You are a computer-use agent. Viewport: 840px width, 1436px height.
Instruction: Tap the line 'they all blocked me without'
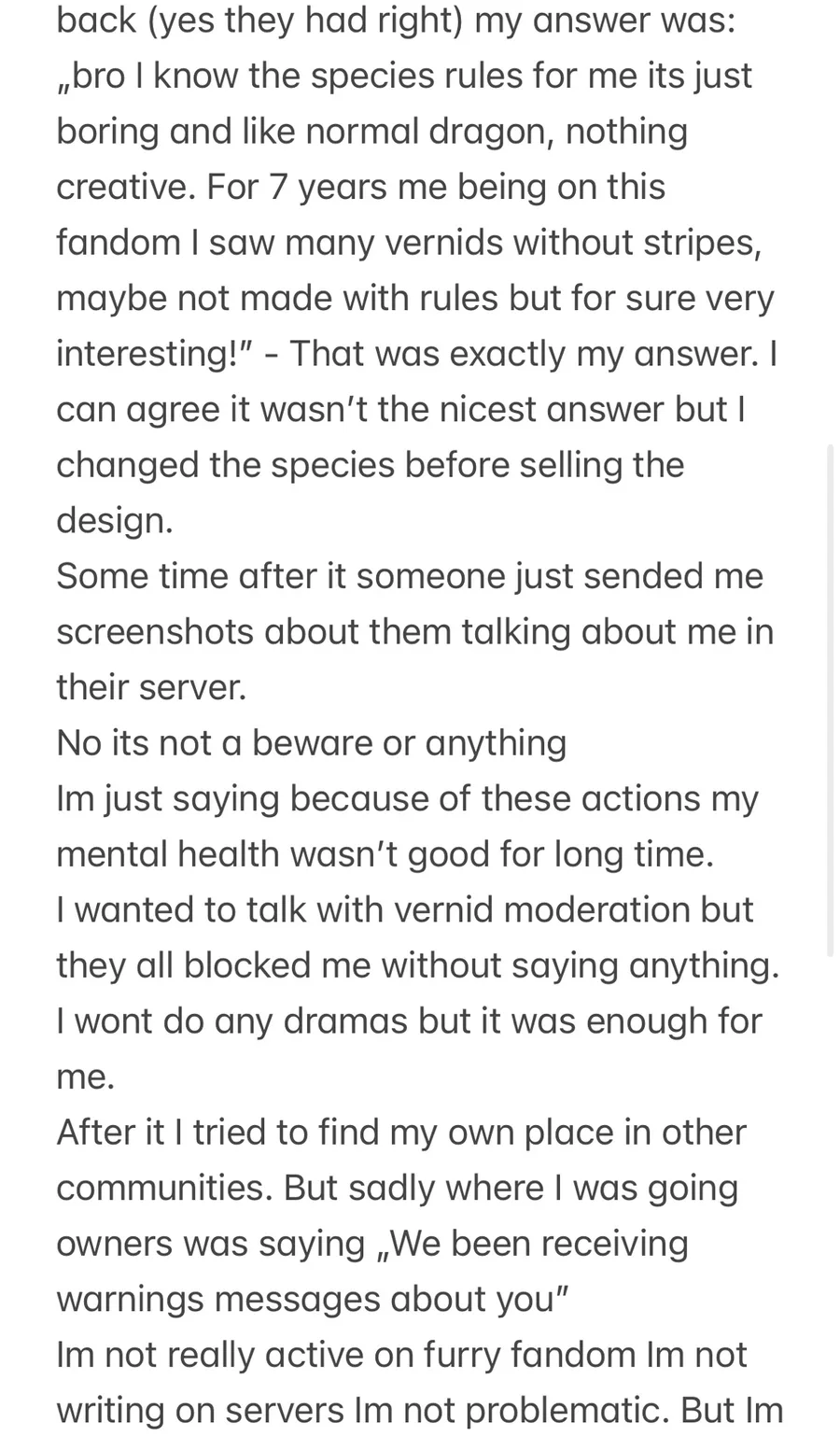417,965
